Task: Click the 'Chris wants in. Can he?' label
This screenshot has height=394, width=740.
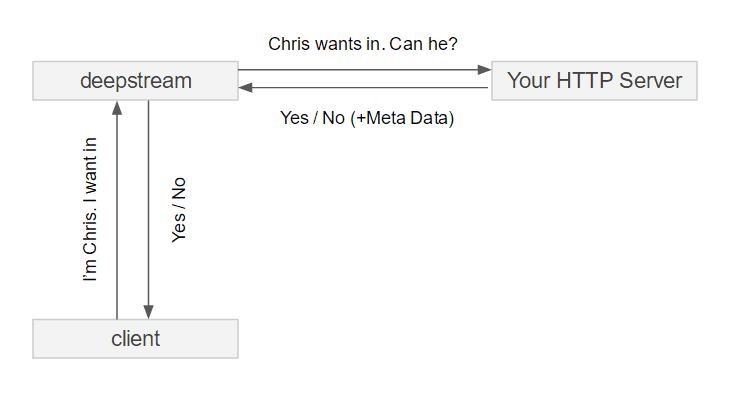Action: point(363,44)
